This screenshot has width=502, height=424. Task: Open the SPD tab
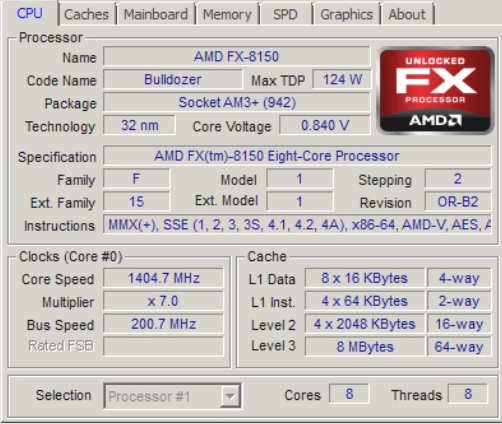[285, 14]
